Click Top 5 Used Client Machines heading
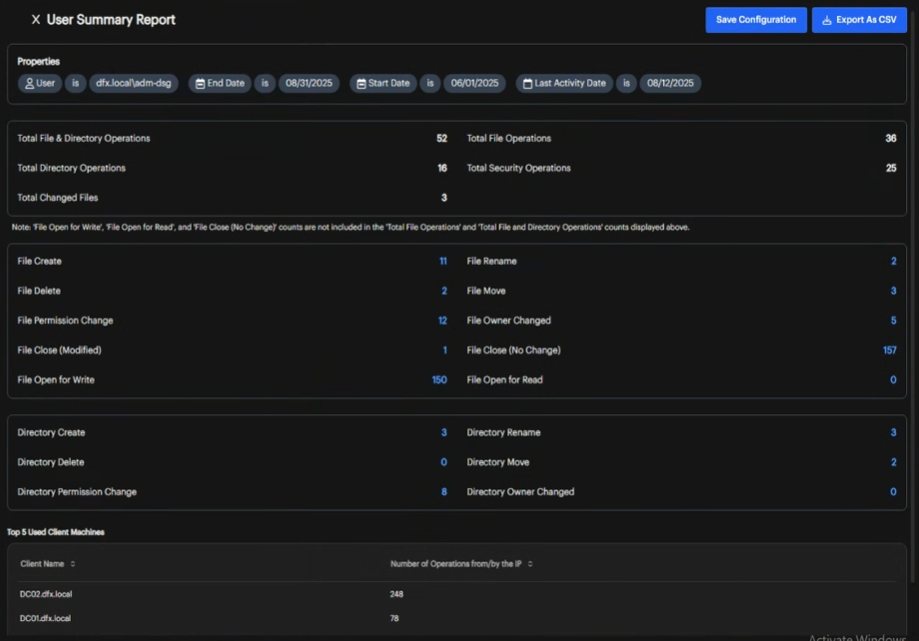 (56, 532)
